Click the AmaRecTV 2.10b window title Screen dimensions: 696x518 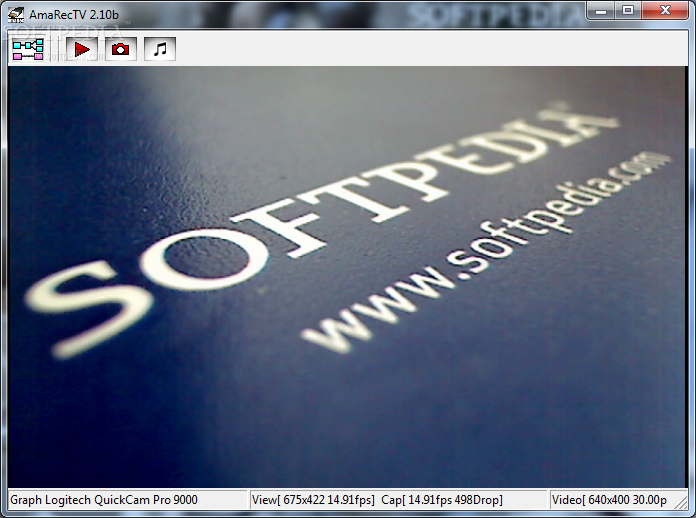click(x=74, y=15)
